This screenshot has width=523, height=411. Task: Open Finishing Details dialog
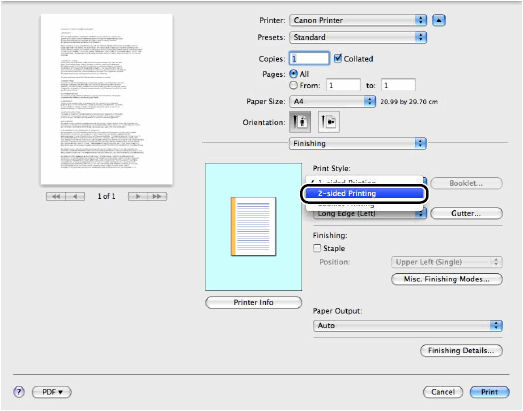[461, 351]
